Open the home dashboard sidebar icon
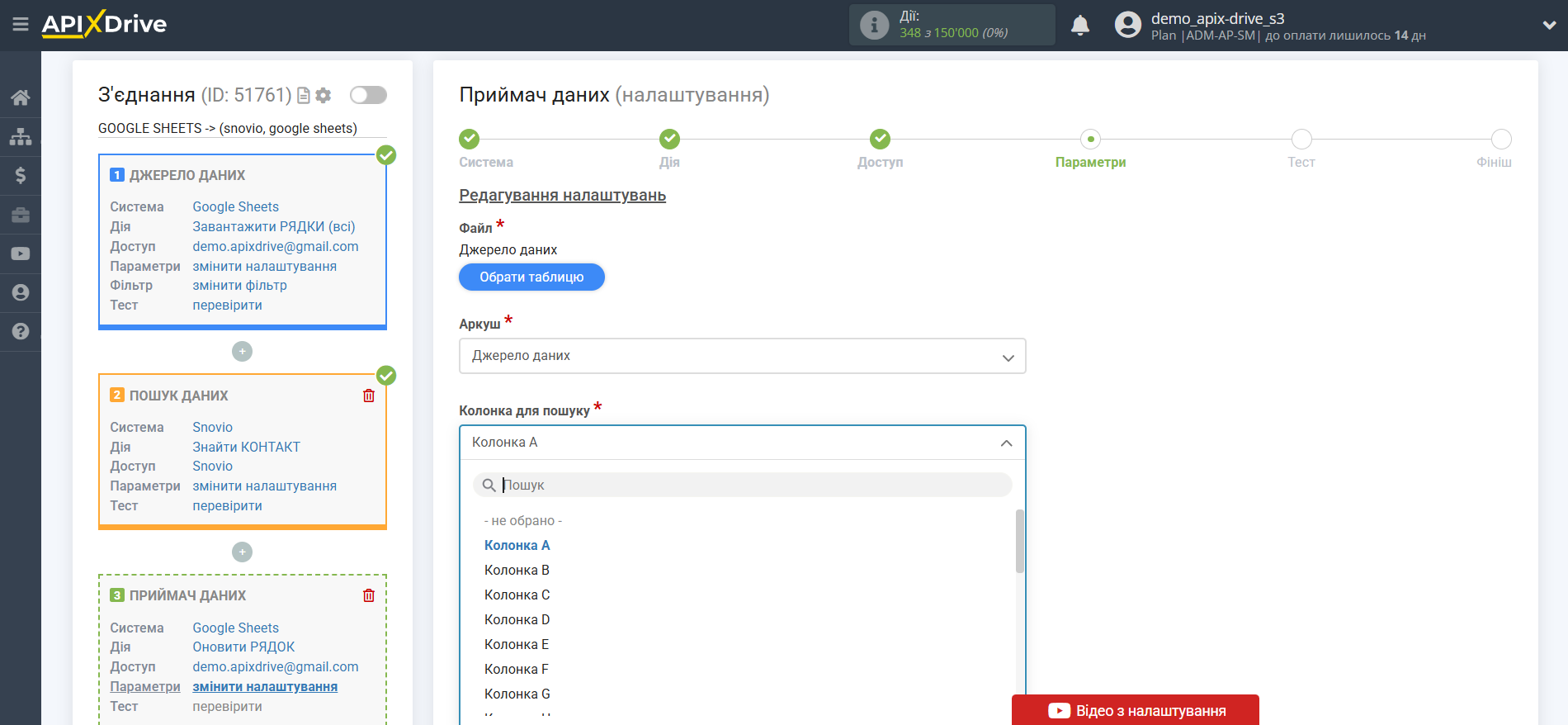The image size is (1568, 725). click(21, 97)
